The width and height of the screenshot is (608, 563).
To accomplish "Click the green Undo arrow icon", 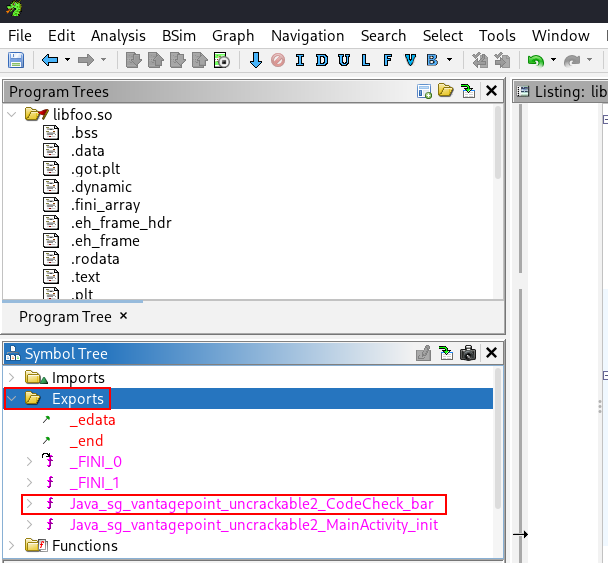I will click(x=535, y=60).
